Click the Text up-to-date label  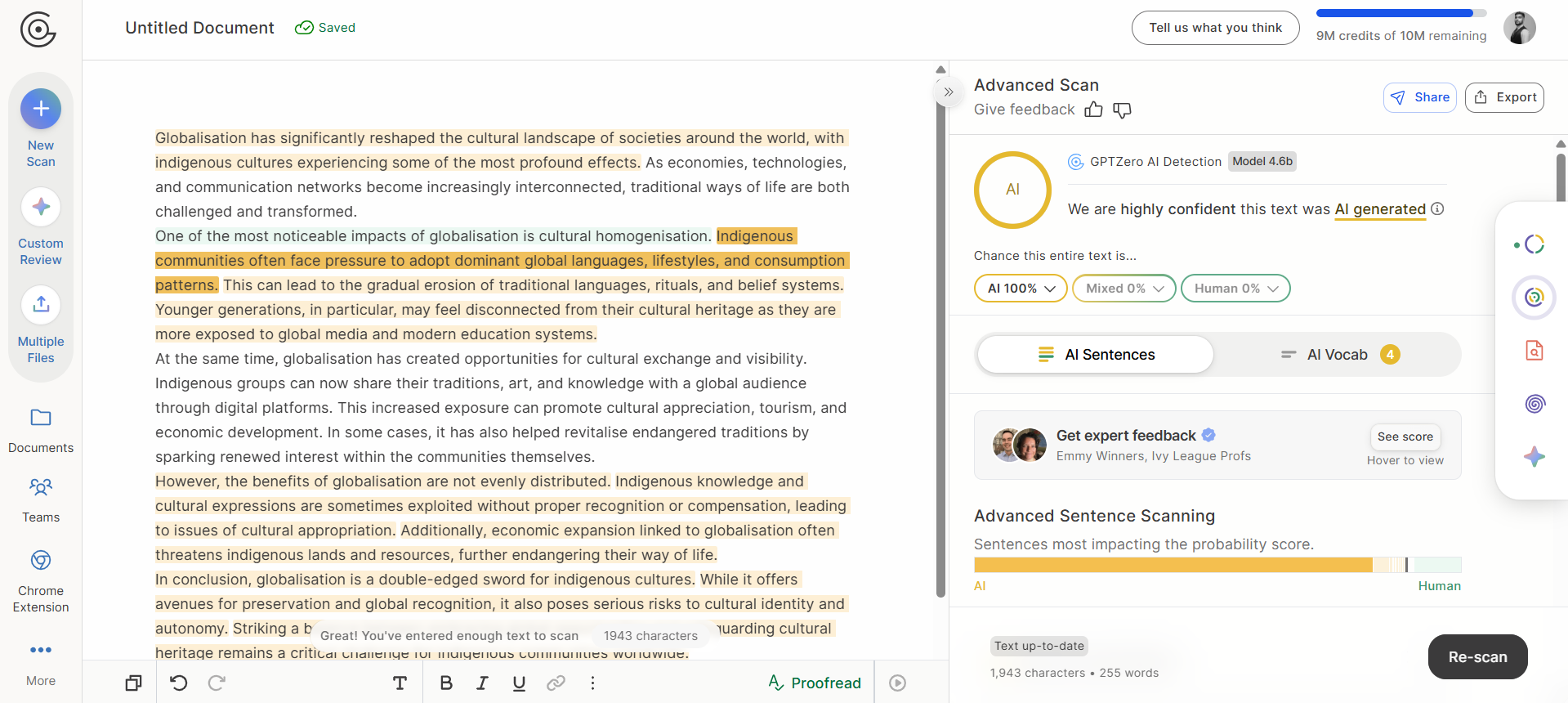(1039, 646)
